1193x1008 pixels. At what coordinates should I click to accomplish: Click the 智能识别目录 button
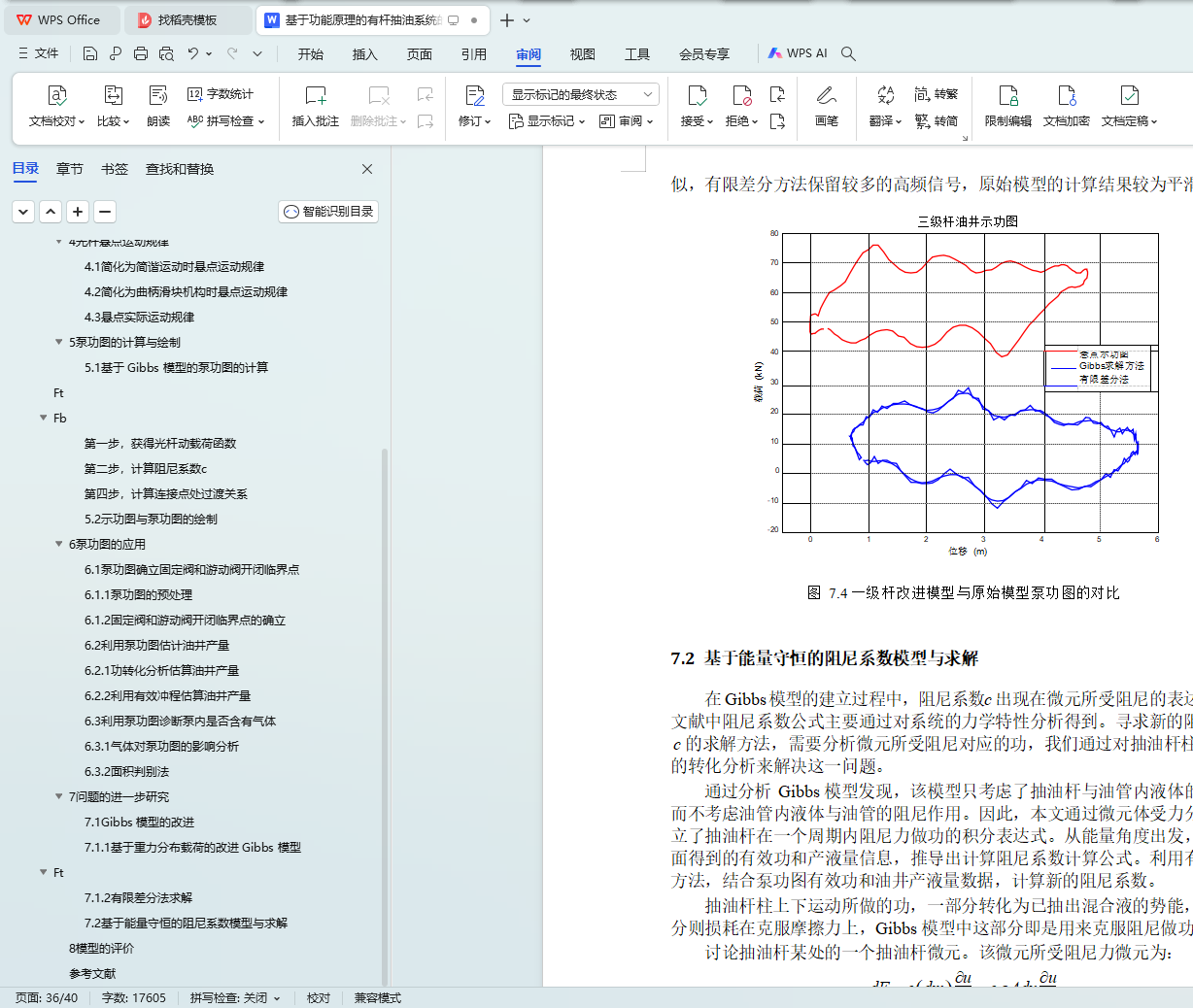(328, 212)
